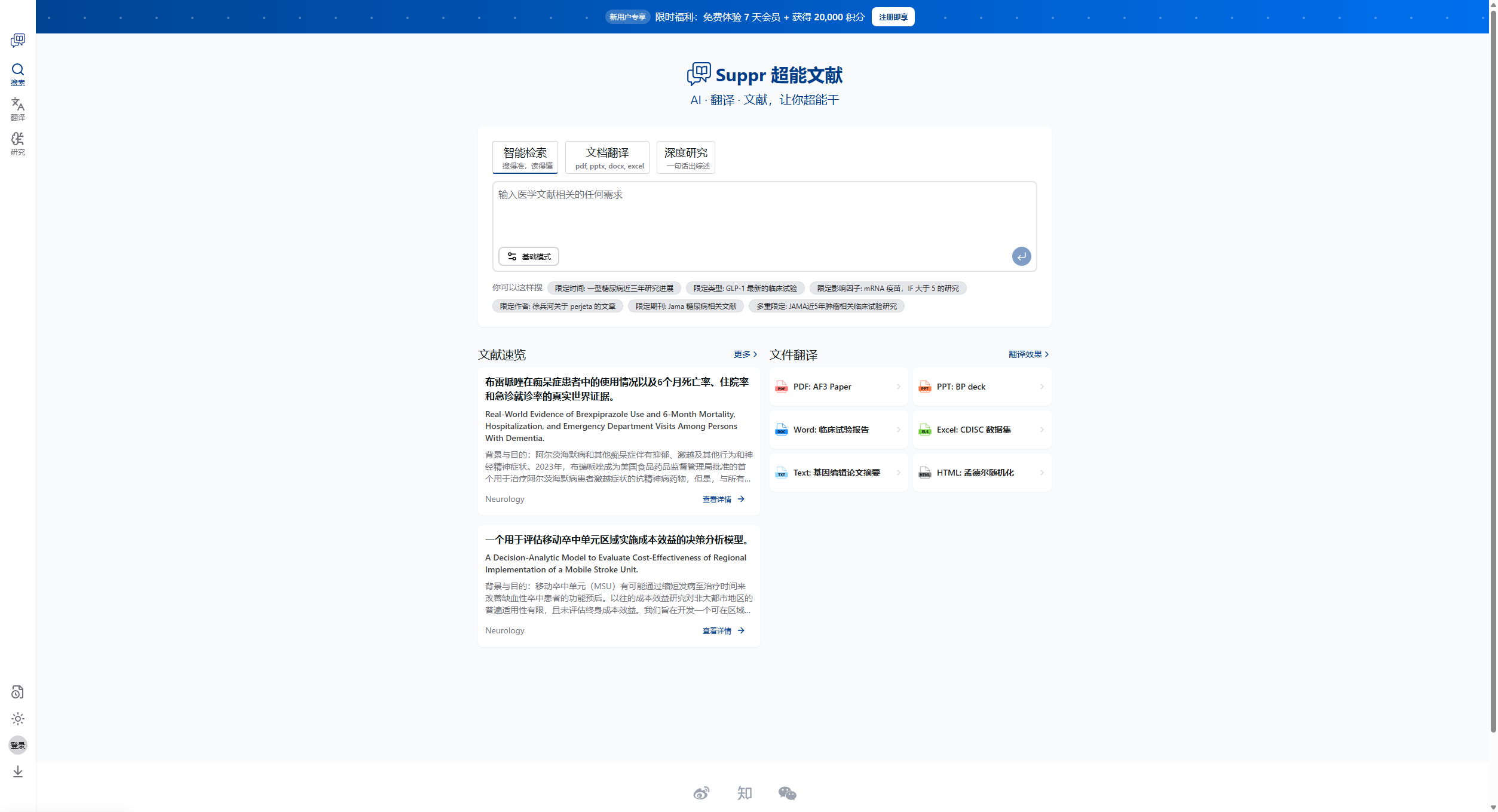The width and height of the screenshot is (1498, 812).
Task: Expand the Word: 临床试验报告 chevron
Action: pos(898,430)
